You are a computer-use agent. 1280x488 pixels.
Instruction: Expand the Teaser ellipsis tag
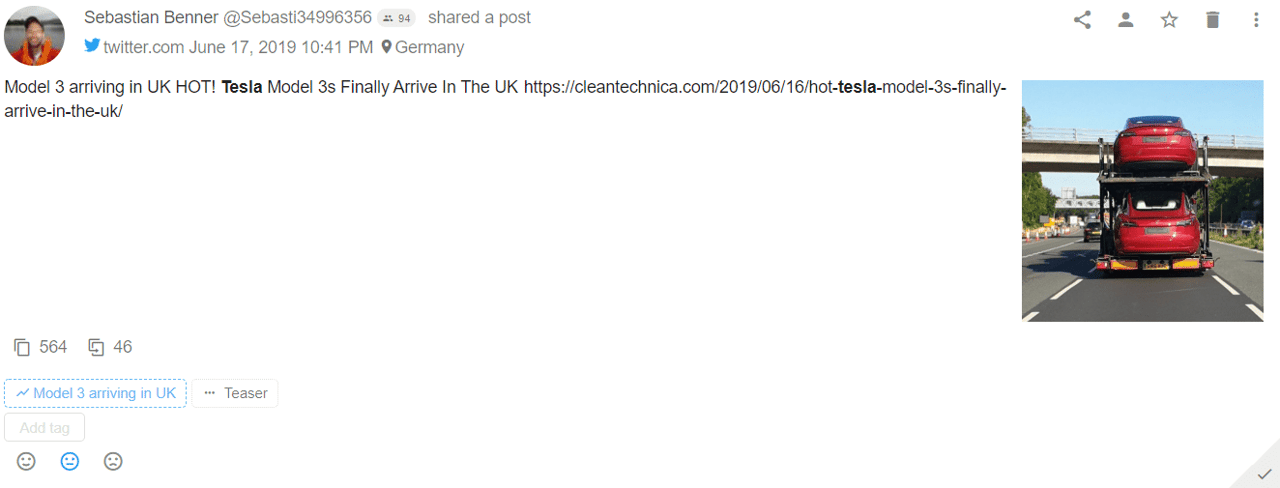[235, 393]
